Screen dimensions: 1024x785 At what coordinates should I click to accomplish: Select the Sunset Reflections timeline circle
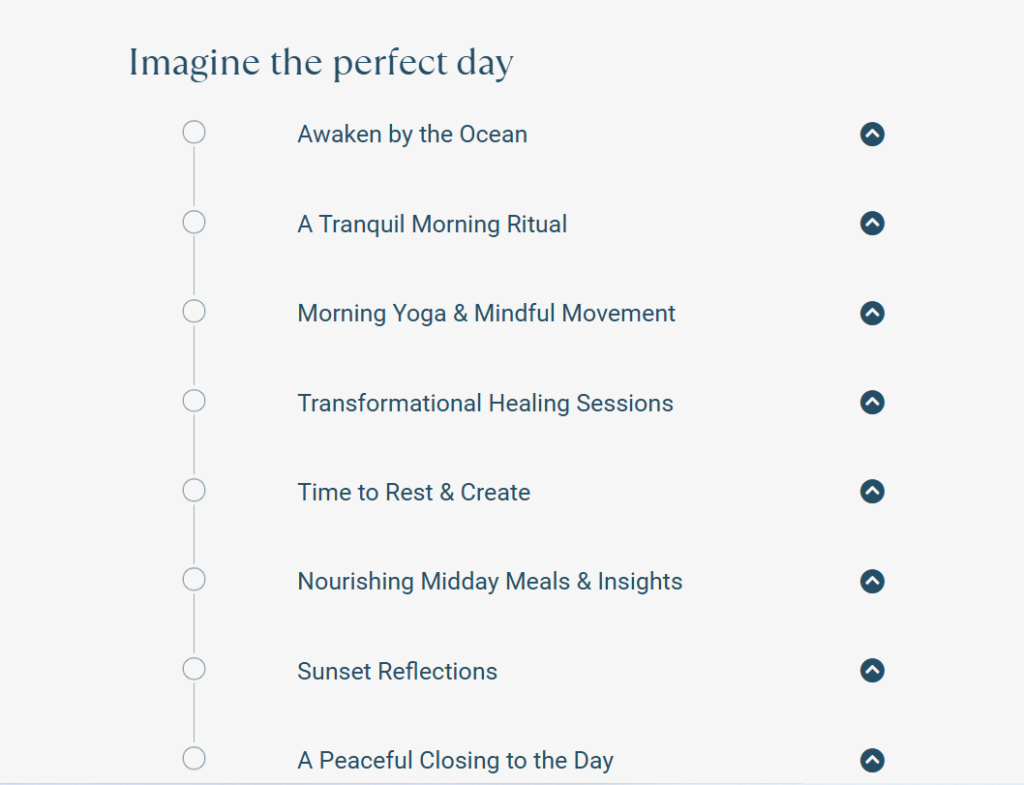pyautogui.click(x=194, y=669)
